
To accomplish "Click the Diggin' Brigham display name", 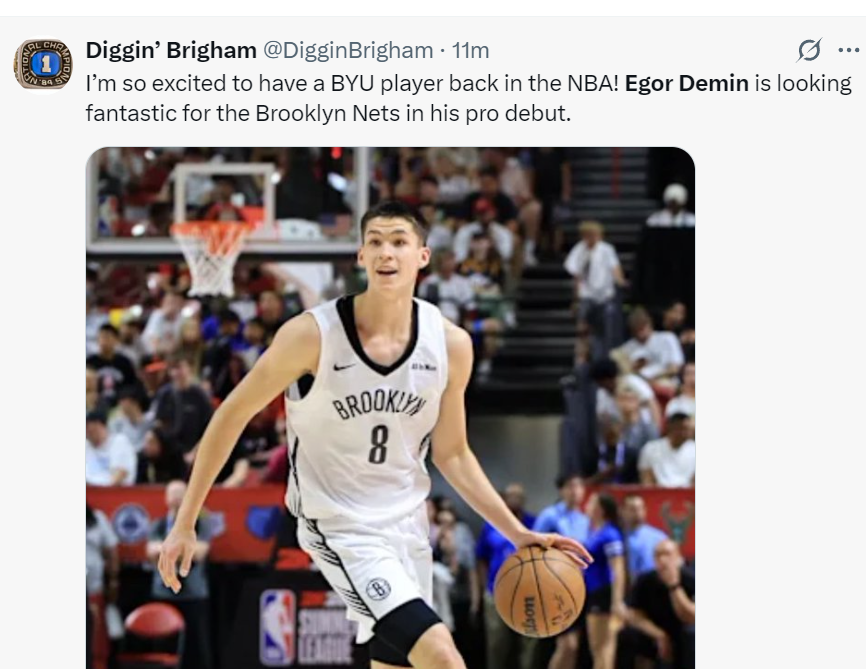I will pyautogui.click(x=171, y=50).
